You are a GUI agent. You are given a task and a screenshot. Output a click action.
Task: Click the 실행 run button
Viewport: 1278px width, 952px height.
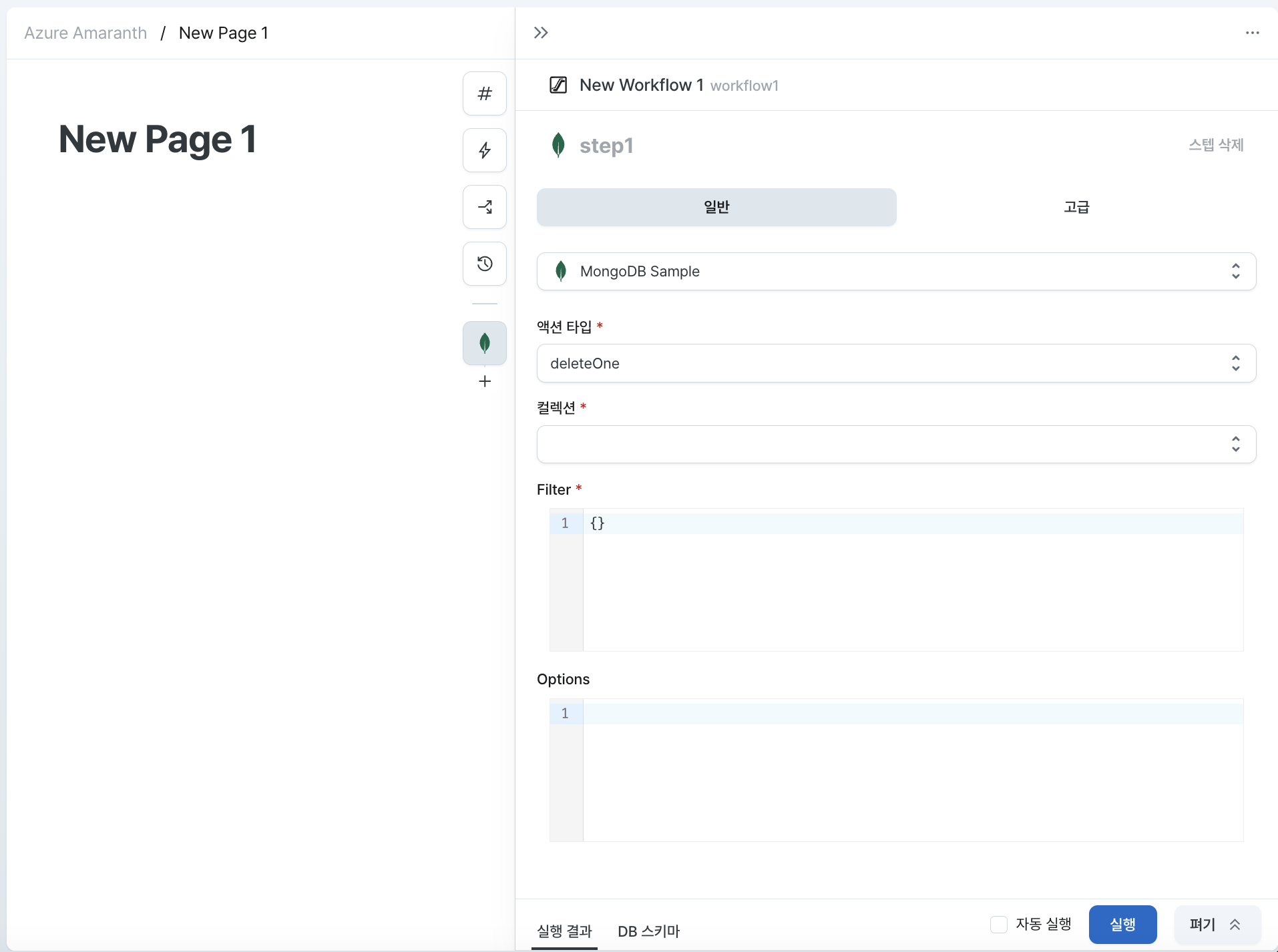pyautogui.click(x=1122, y=925)
